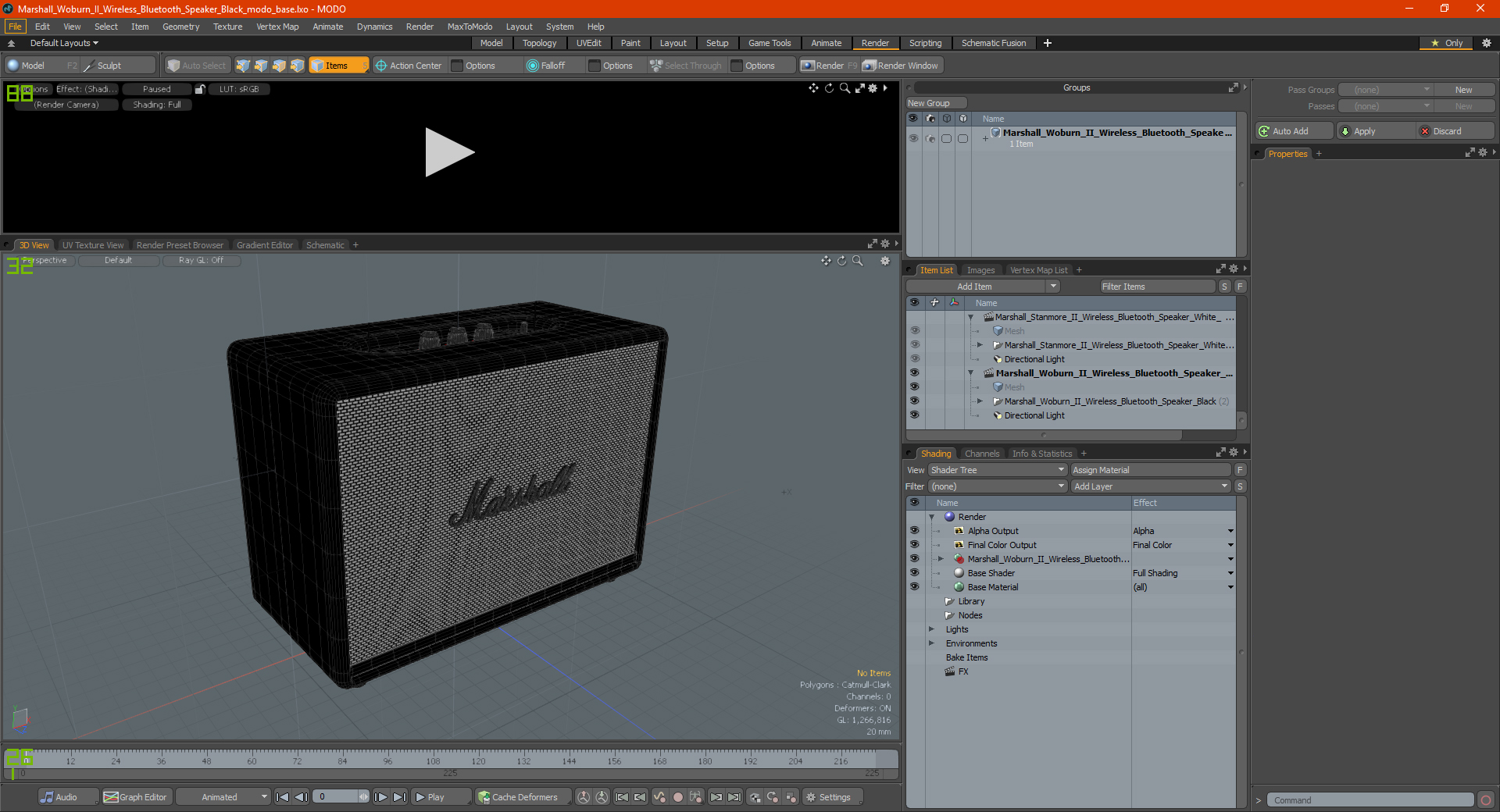This screenshot has height=812, width=1500.
Task: Activate Polygons selection mode icon
Action: tap(279, 66)
